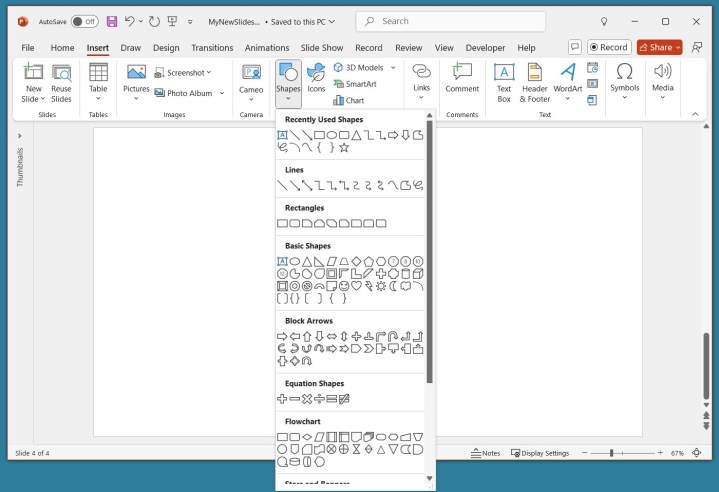Open the Notes pane from the status bar
Image resolution: width=719 pixels, height=492 pixels.
[x=485, y=453]
